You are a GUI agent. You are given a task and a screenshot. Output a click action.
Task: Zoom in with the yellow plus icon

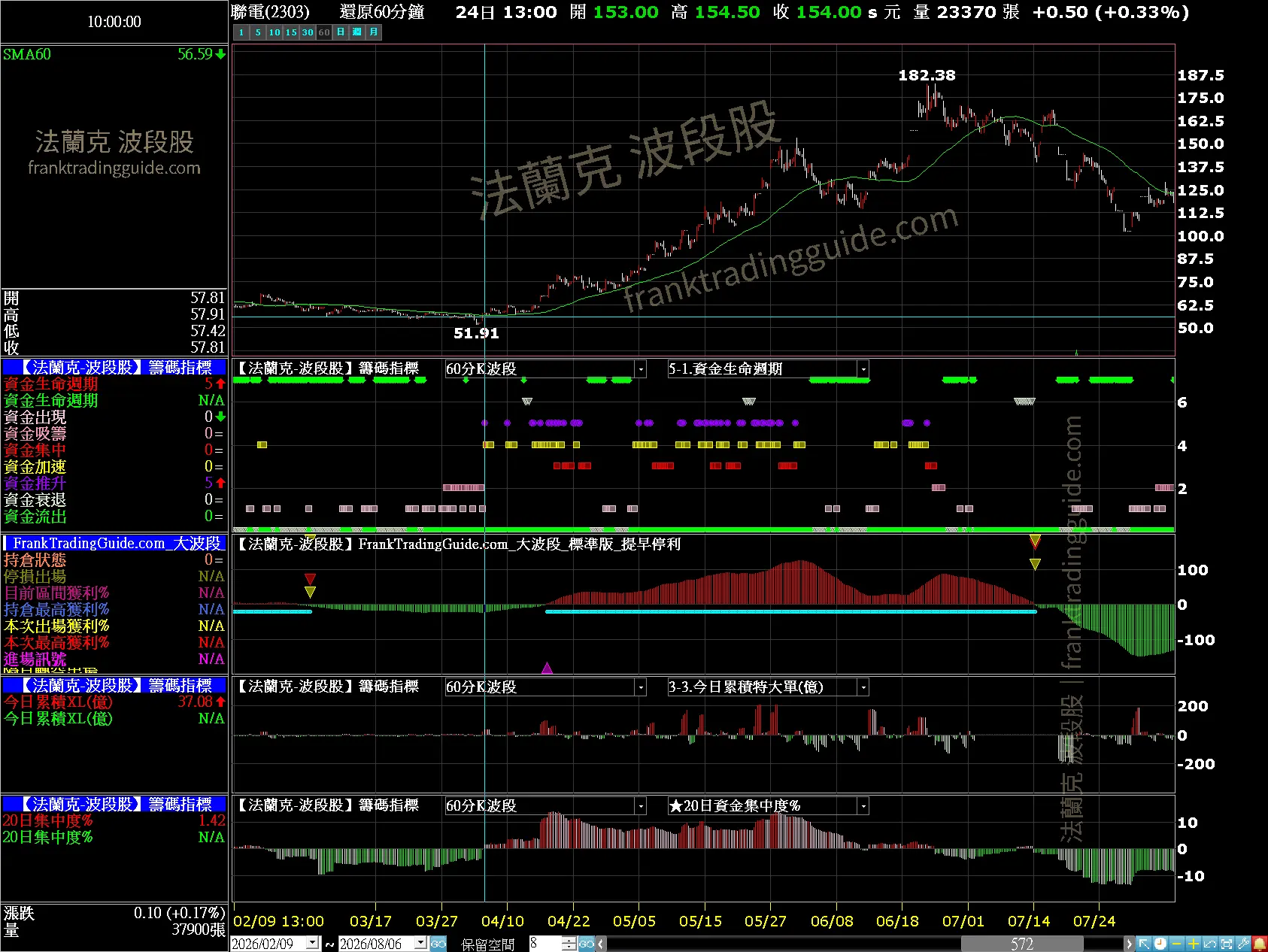[x=1193, y=944]
